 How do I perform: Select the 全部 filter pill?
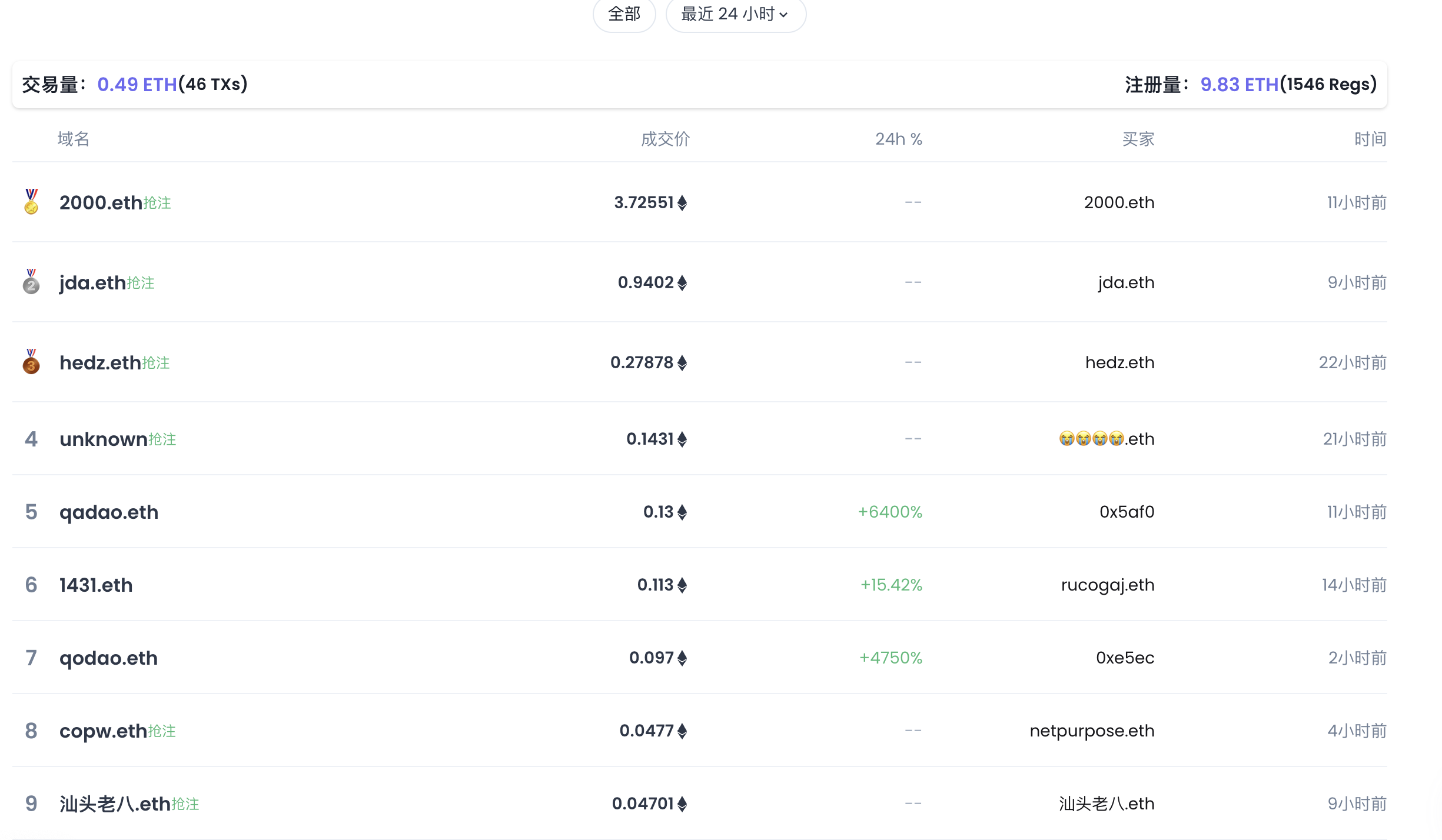(624, 14)
